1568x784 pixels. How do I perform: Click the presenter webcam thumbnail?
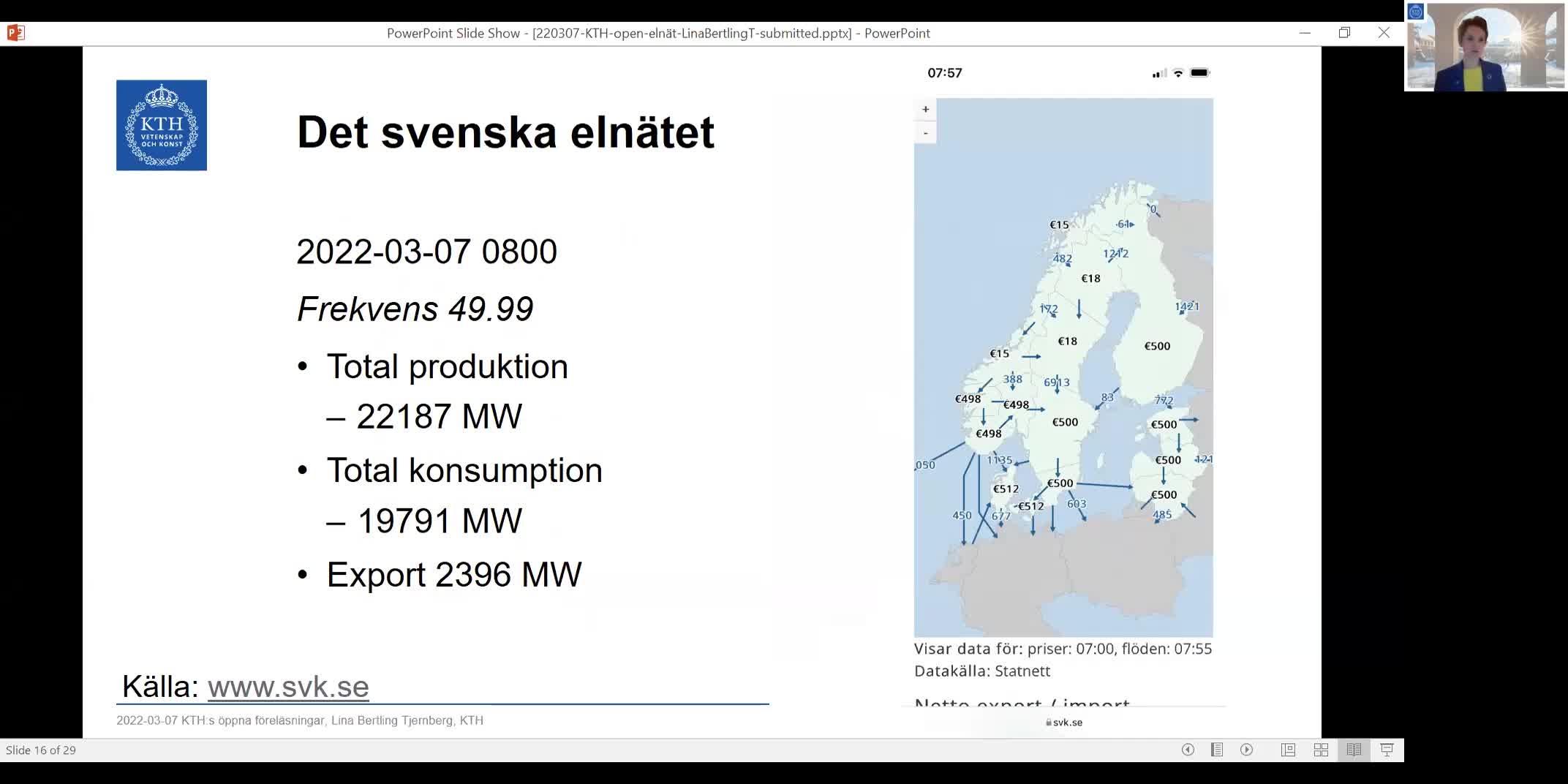click(x=1485, y=47)
